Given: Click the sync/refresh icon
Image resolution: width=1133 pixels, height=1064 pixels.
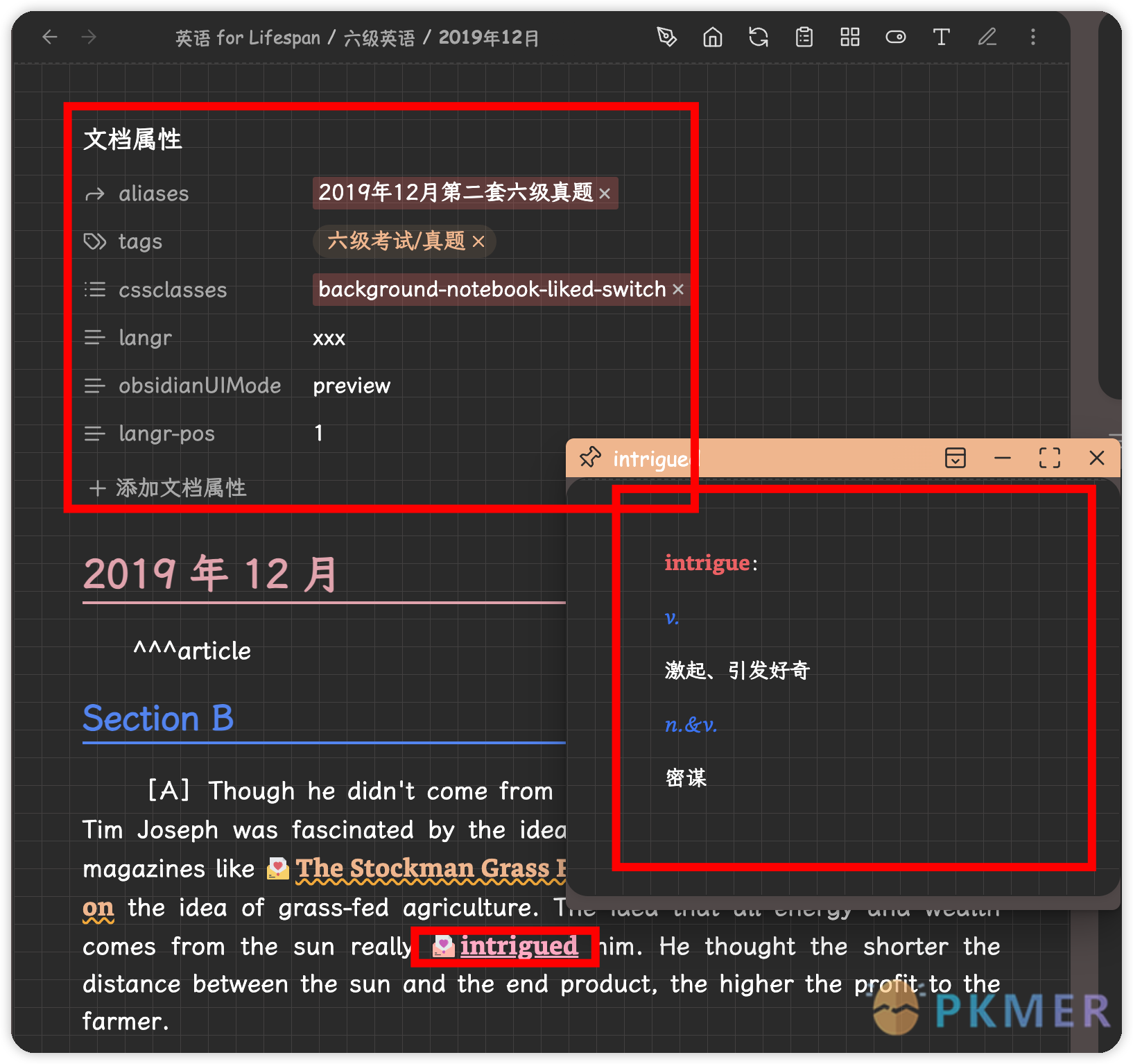Looking at the screenshot, I should coord(758,37).
